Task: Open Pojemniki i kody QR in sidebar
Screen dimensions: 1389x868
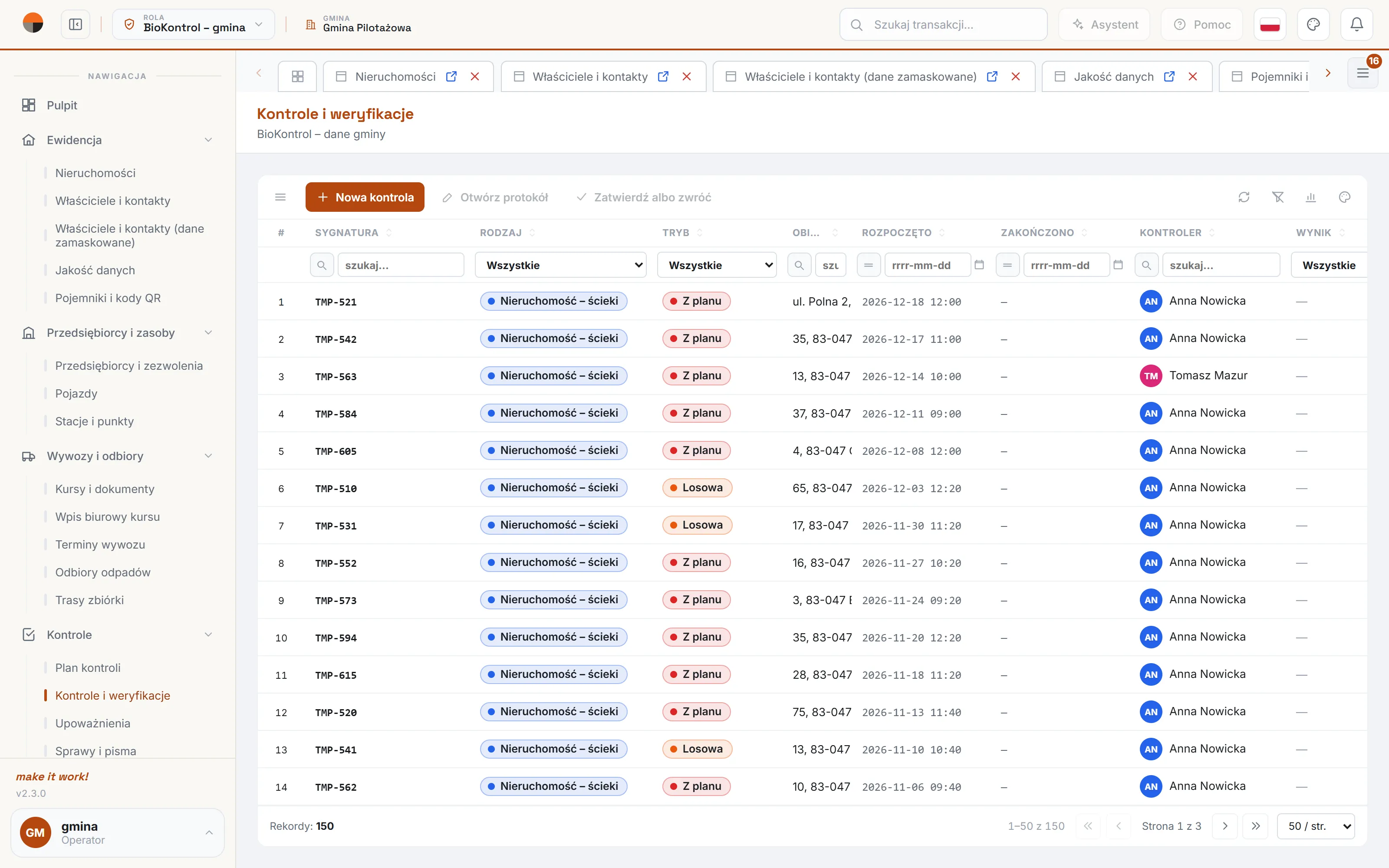Action: tap(108, 298)
